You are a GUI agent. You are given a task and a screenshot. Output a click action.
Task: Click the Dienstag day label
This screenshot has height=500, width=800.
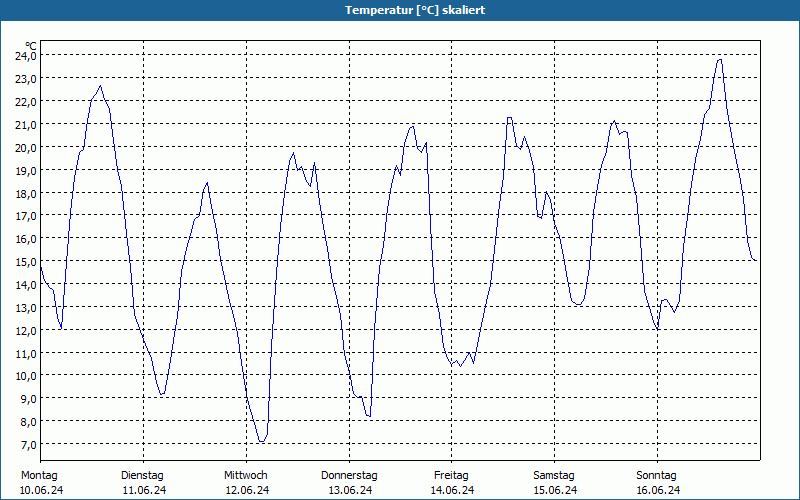[142, 476]
